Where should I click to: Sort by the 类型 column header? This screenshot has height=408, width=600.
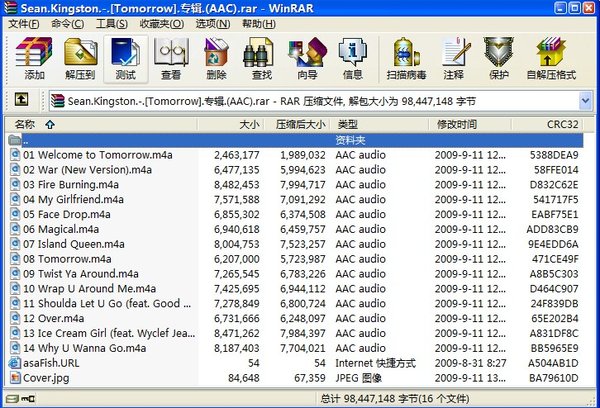pyautogui.click(x=380, y=124)
